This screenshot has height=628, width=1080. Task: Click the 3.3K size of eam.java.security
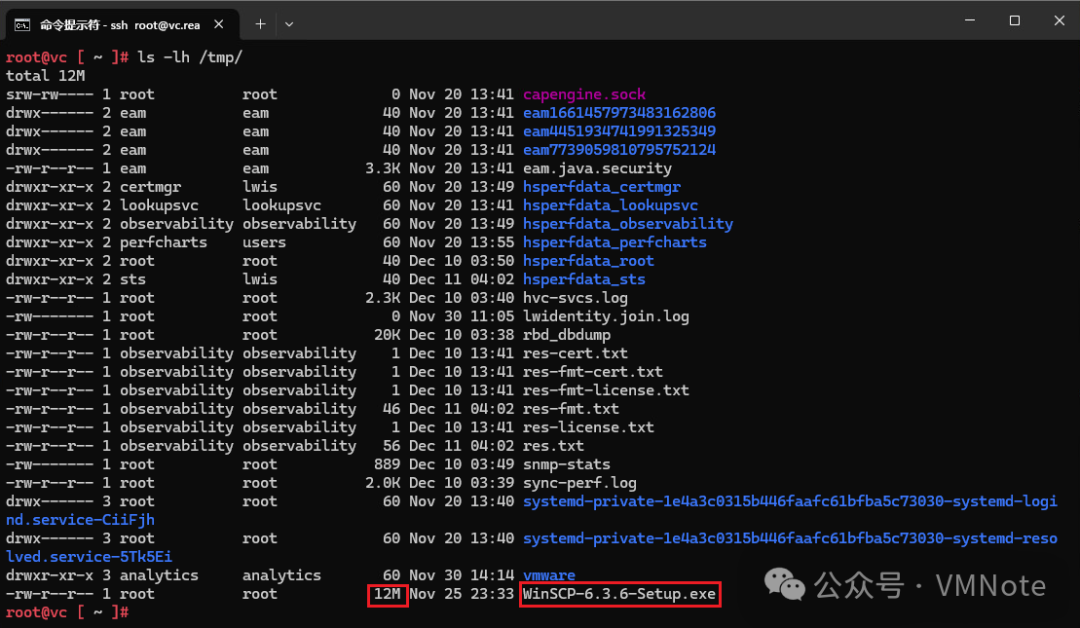coord(383,169)
